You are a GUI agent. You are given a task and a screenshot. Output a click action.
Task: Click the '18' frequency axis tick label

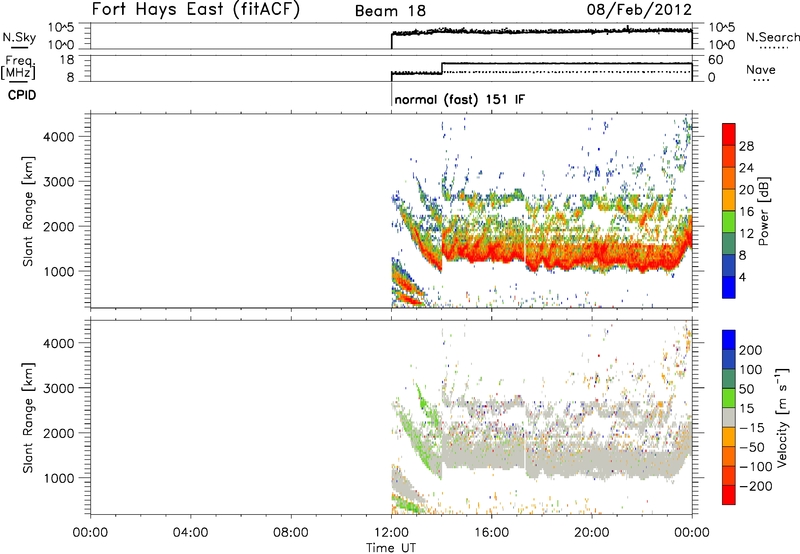(x=67, y=60)
